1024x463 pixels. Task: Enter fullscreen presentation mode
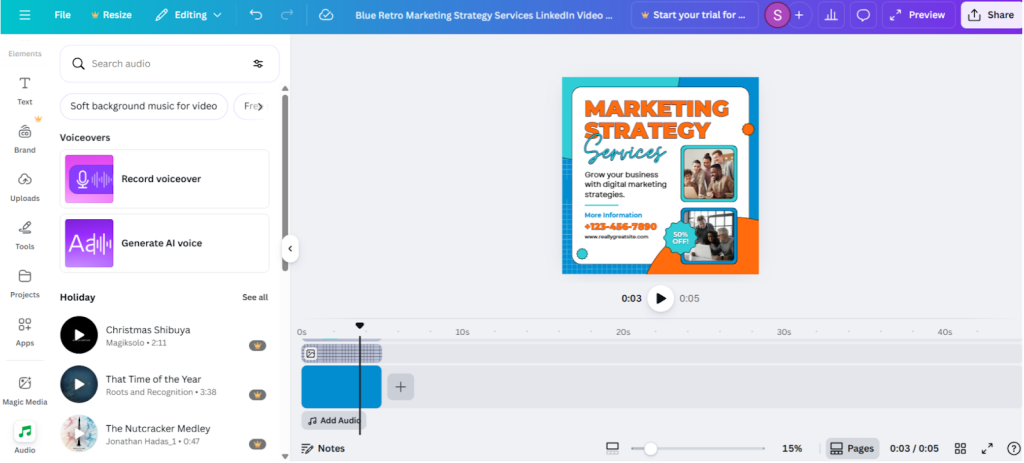(x=987, y=449)
